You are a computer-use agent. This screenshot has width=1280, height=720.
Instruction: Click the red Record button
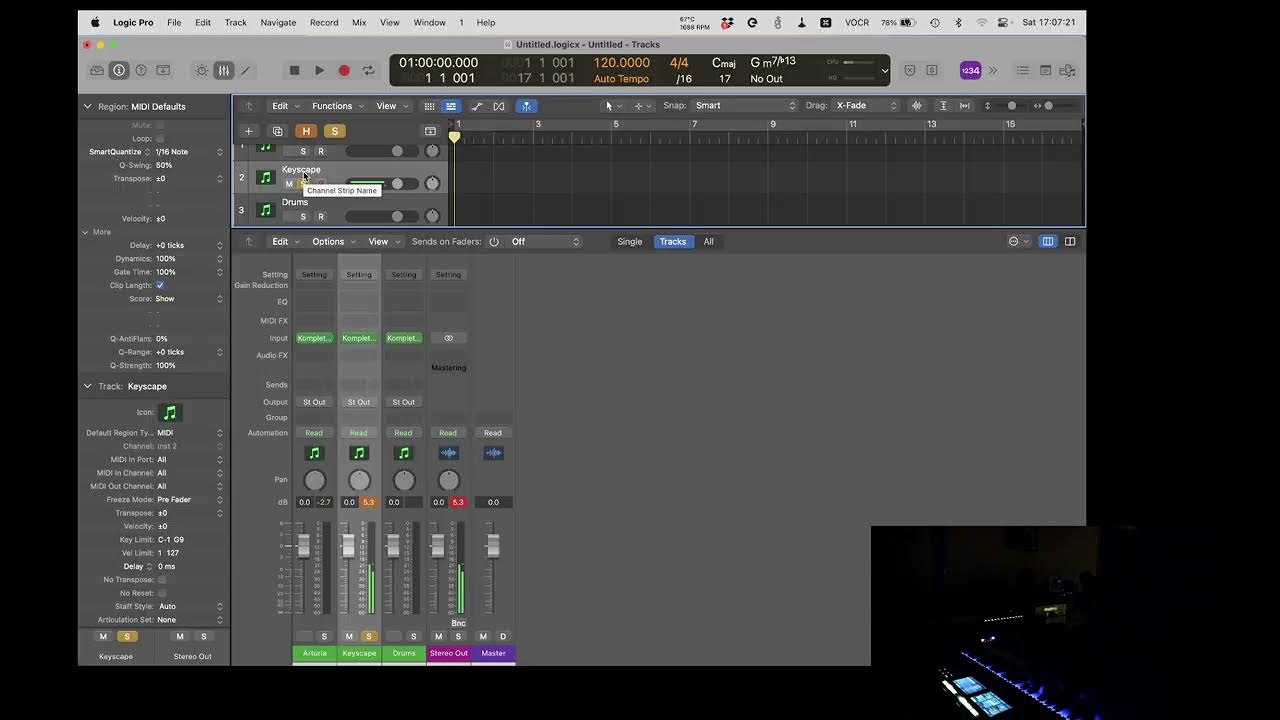click(x=344, y=70)
